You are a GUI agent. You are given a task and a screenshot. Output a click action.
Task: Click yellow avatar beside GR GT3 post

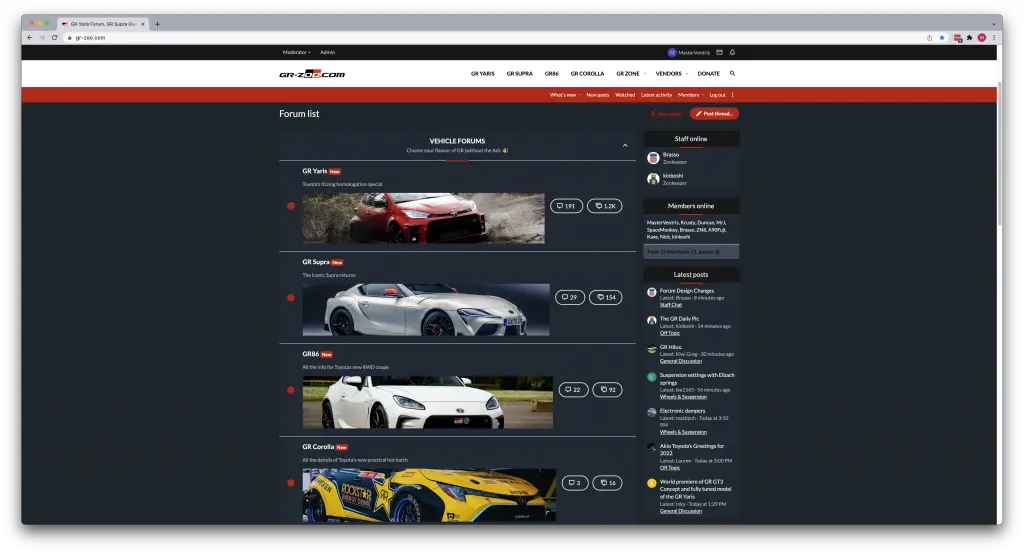pyautogui.click(x=652, y=484)
